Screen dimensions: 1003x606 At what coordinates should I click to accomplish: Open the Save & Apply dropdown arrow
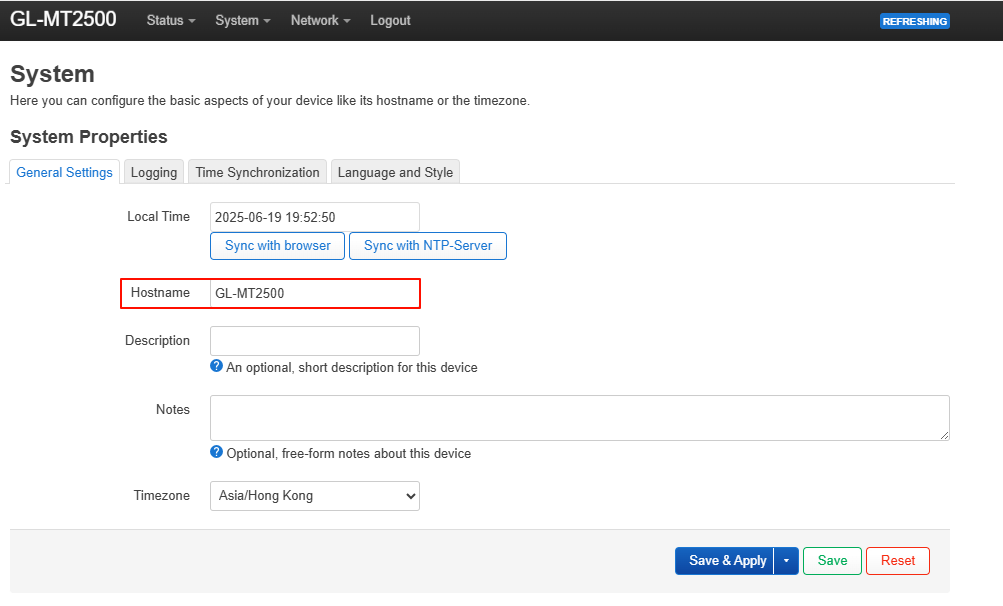point(786,561)
